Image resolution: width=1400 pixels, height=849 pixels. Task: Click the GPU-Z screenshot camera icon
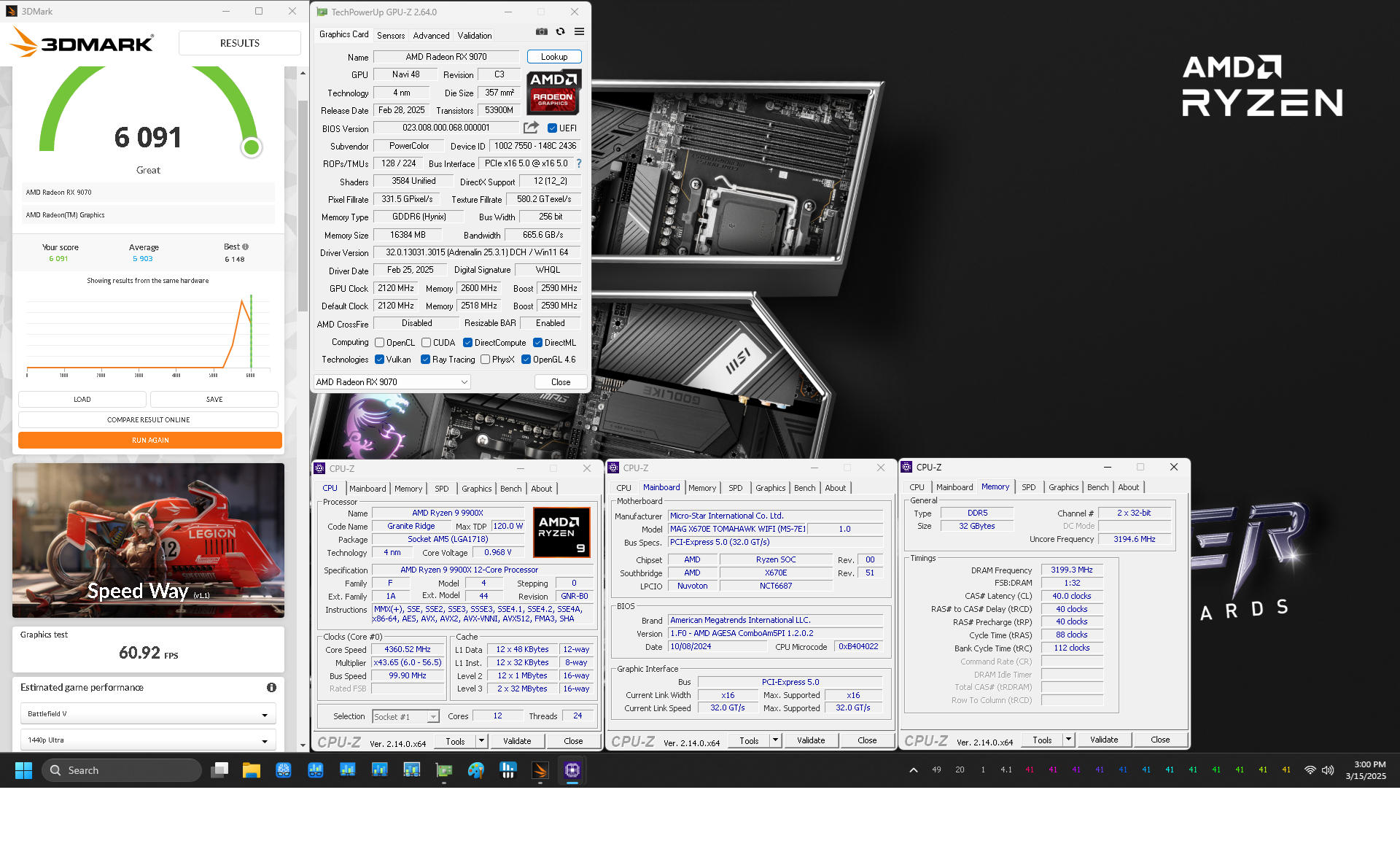click(541, 31)
